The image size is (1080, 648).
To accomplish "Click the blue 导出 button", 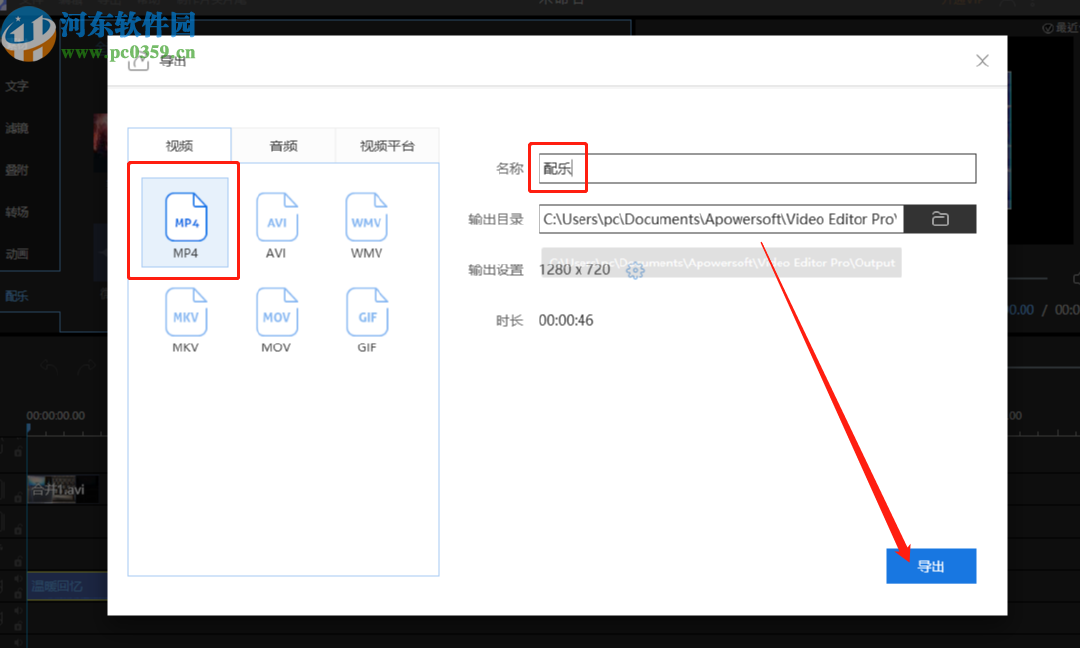I will pos(931,566).
